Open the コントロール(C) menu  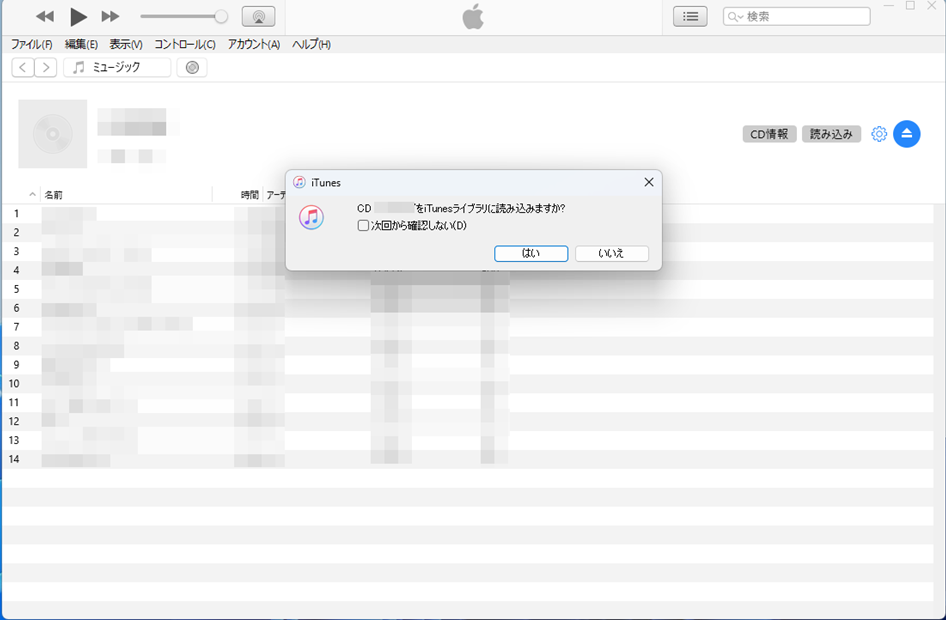pyautogui.click(x=185, y=44)
